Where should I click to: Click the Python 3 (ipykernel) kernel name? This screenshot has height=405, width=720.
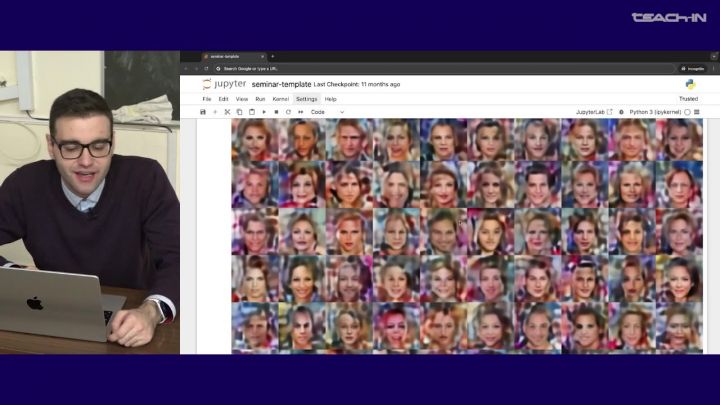[x=655, y=112]
